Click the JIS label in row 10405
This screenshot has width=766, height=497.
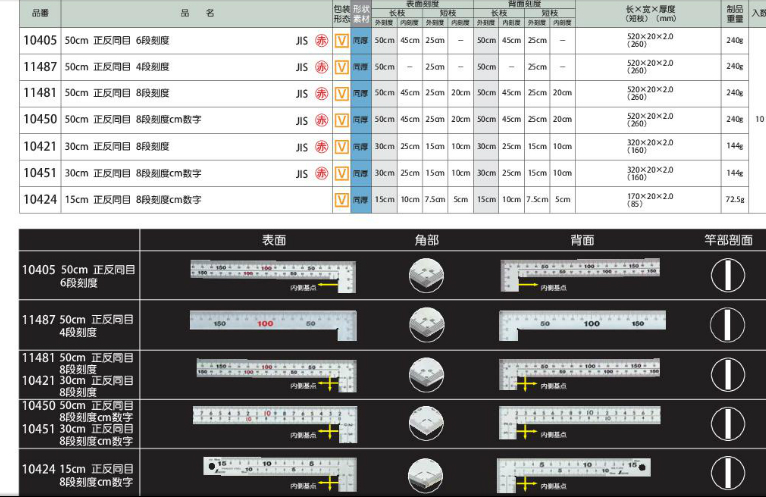click(302, 41)
